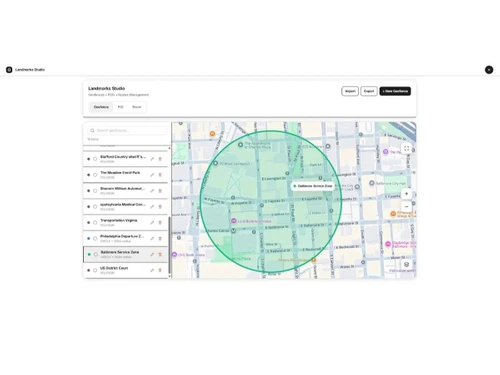Viewport: 500px width, 375px height.
Task: Edit The Meadow Event Park geofence
Action: tap(152, 175)
